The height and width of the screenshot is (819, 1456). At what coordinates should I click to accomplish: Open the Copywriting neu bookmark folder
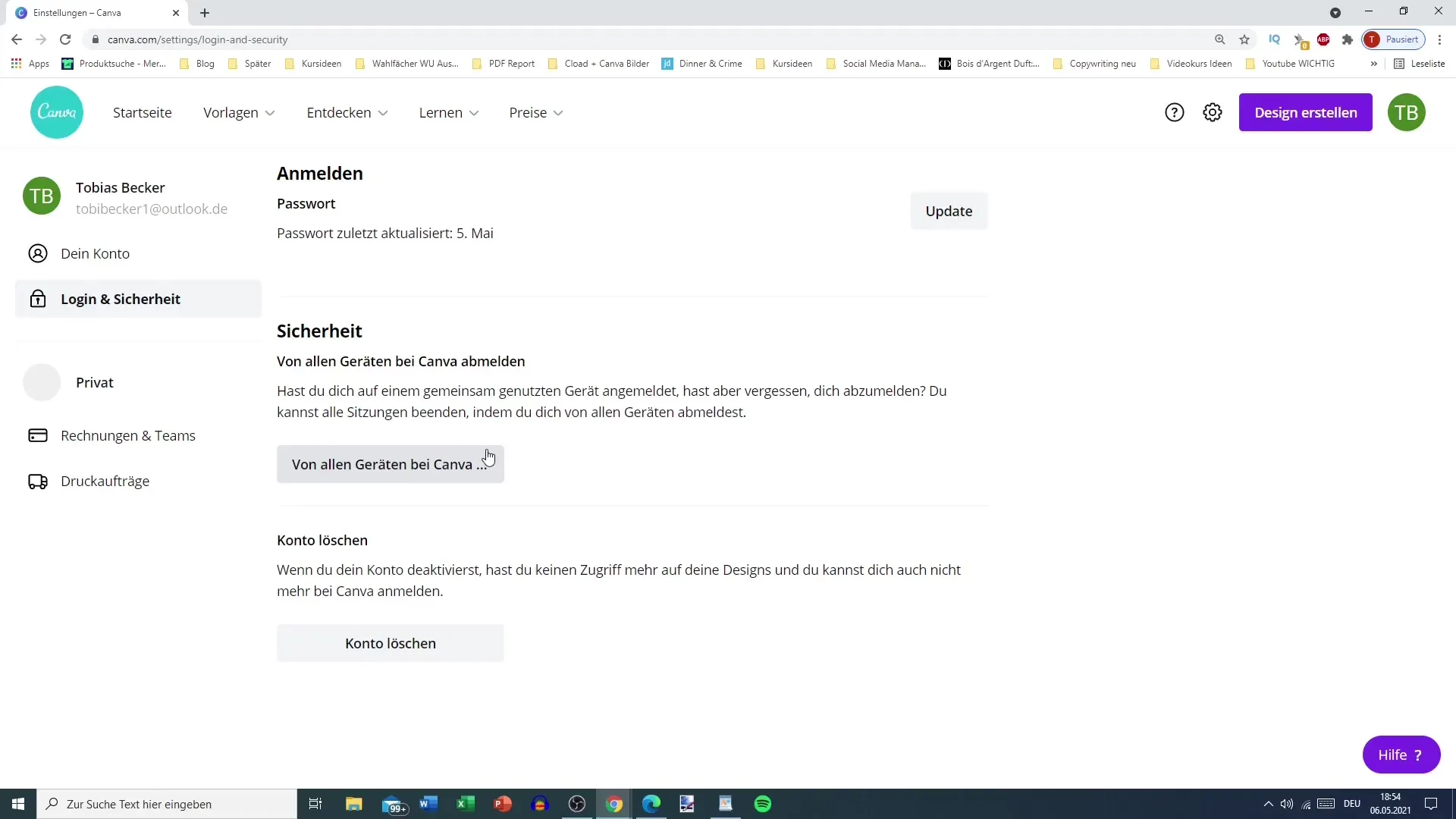point(1094,64)
